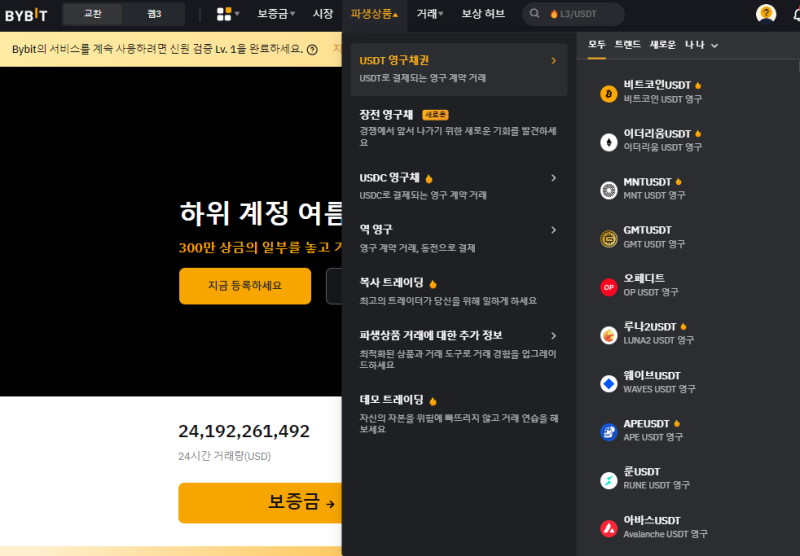Collapse the 파생상품 dropdown menu
The width and height of the screenshot is (800, 556).
coord(374,14)
